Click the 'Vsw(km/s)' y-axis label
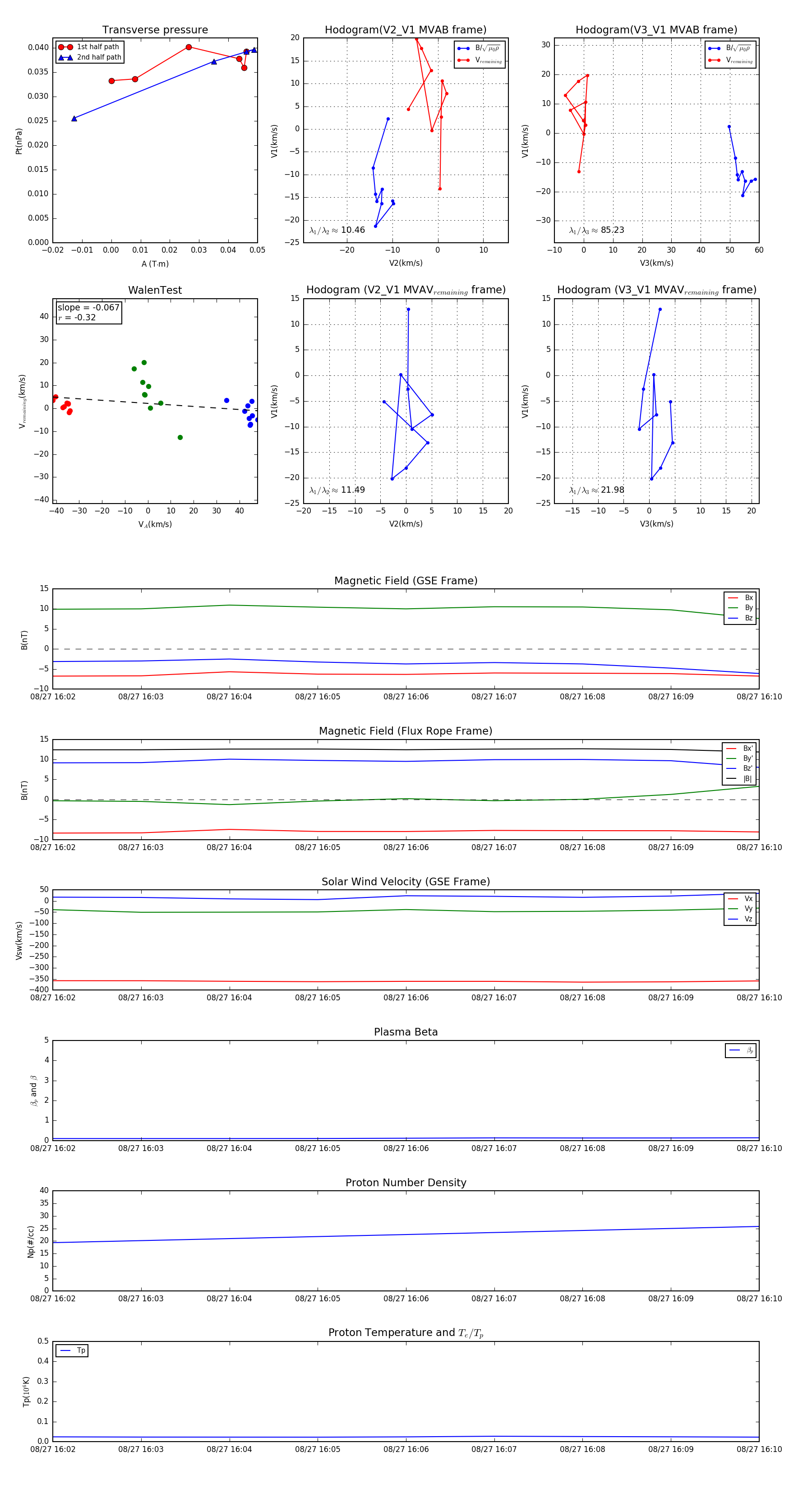The width and height of the screenshot is (812, 1489). coord(19,940)
